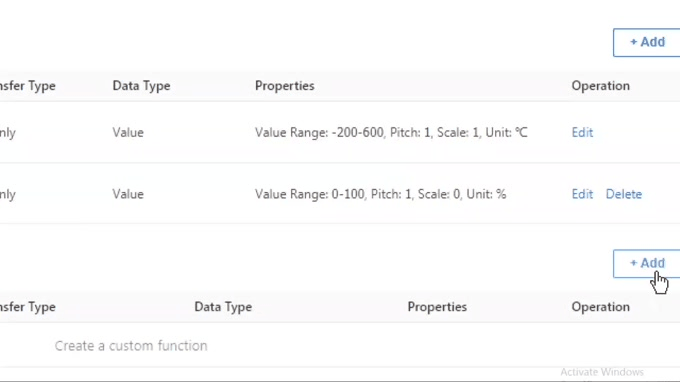Image resolution: width=680 pixels, height=382 pixels.
Task: Edit the 0-100 % value range row
Action: pos(582,194)
